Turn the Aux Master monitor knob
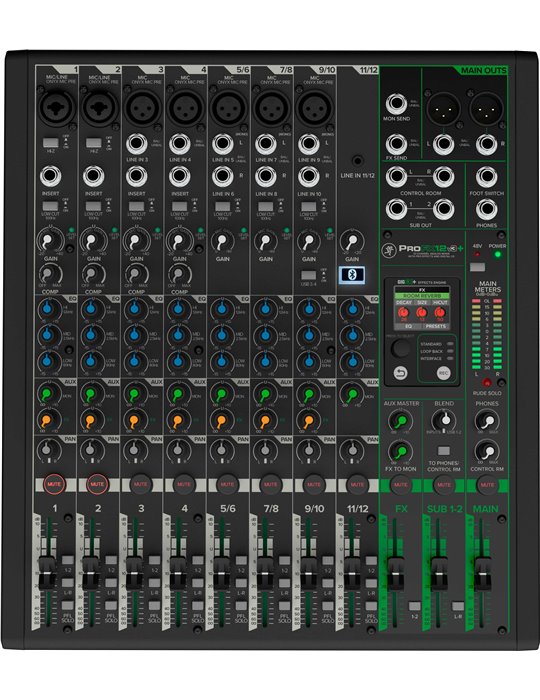The height and width of the screenshot is (700, 540). click(400, 420)
